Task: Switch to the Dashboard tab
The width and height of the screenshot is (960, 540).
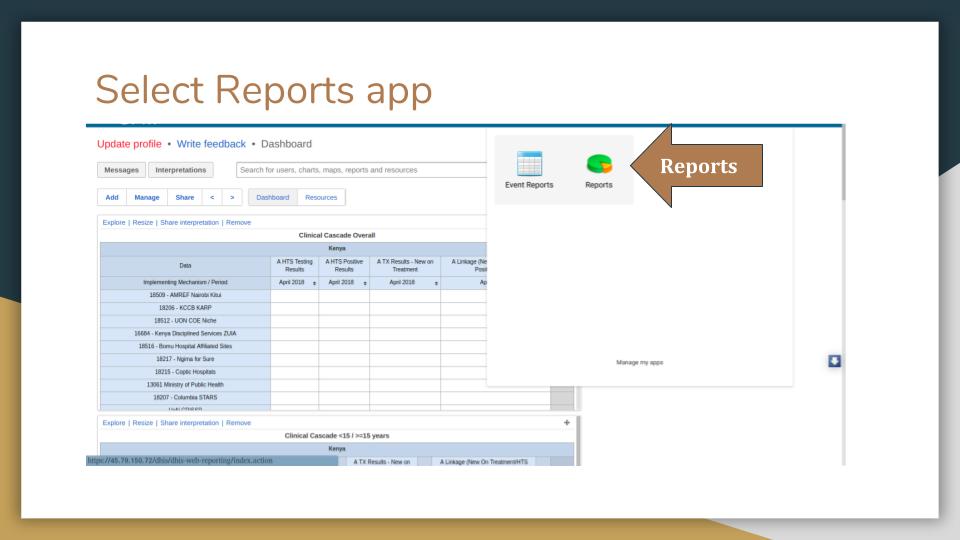Action: (272, 197)
